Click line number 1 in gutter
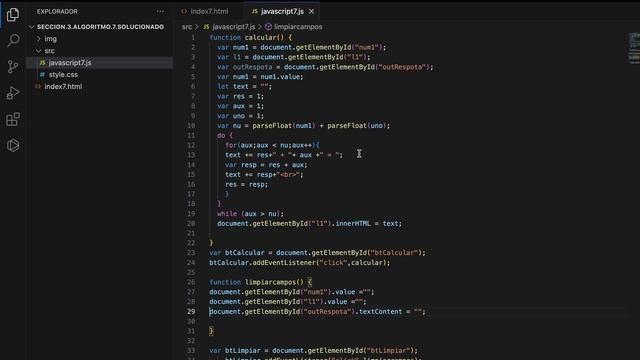The width and height of the screenshot is (640, 360). pyautogui.click(x=193, y=38)
